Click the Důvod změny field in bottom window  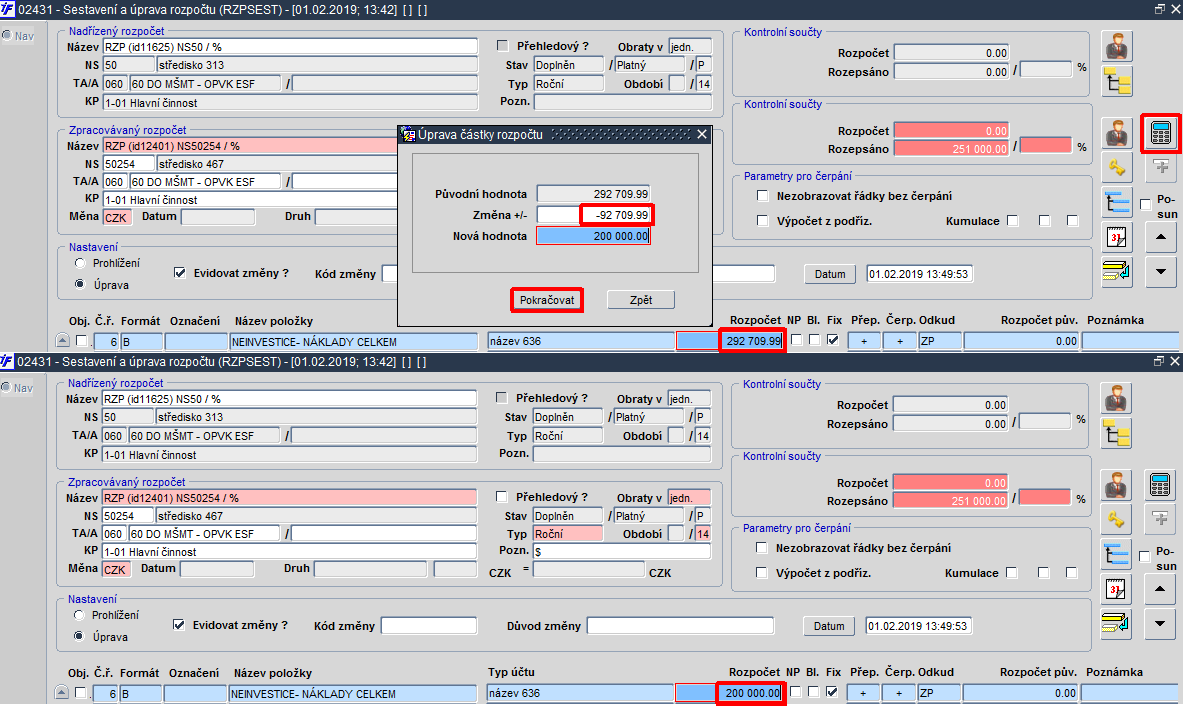click(681, 625)
